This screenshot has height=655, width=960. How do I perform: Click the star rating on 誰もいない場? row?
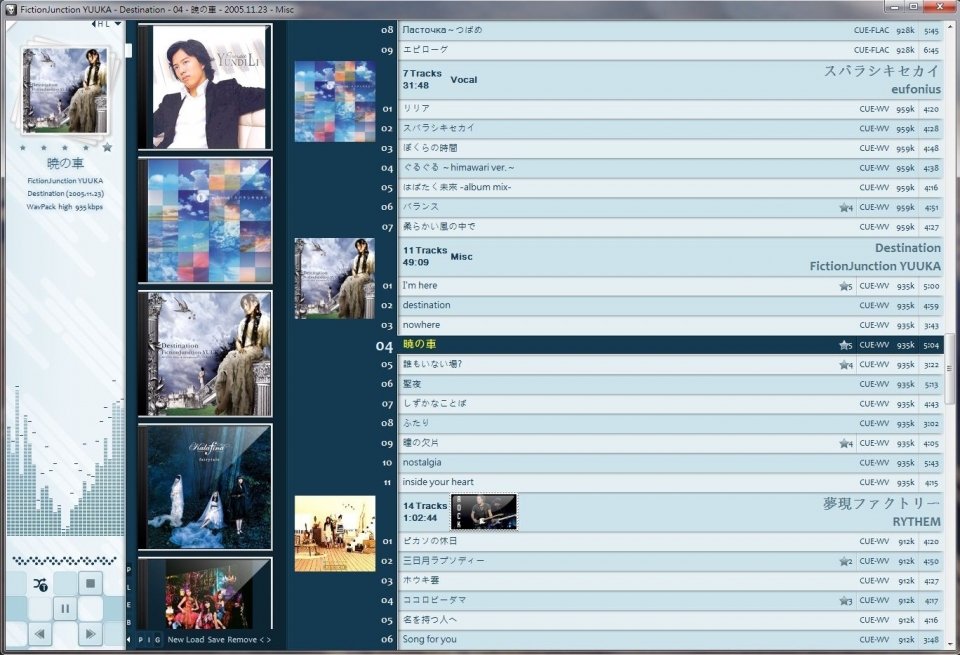click(x=846, y=365)
